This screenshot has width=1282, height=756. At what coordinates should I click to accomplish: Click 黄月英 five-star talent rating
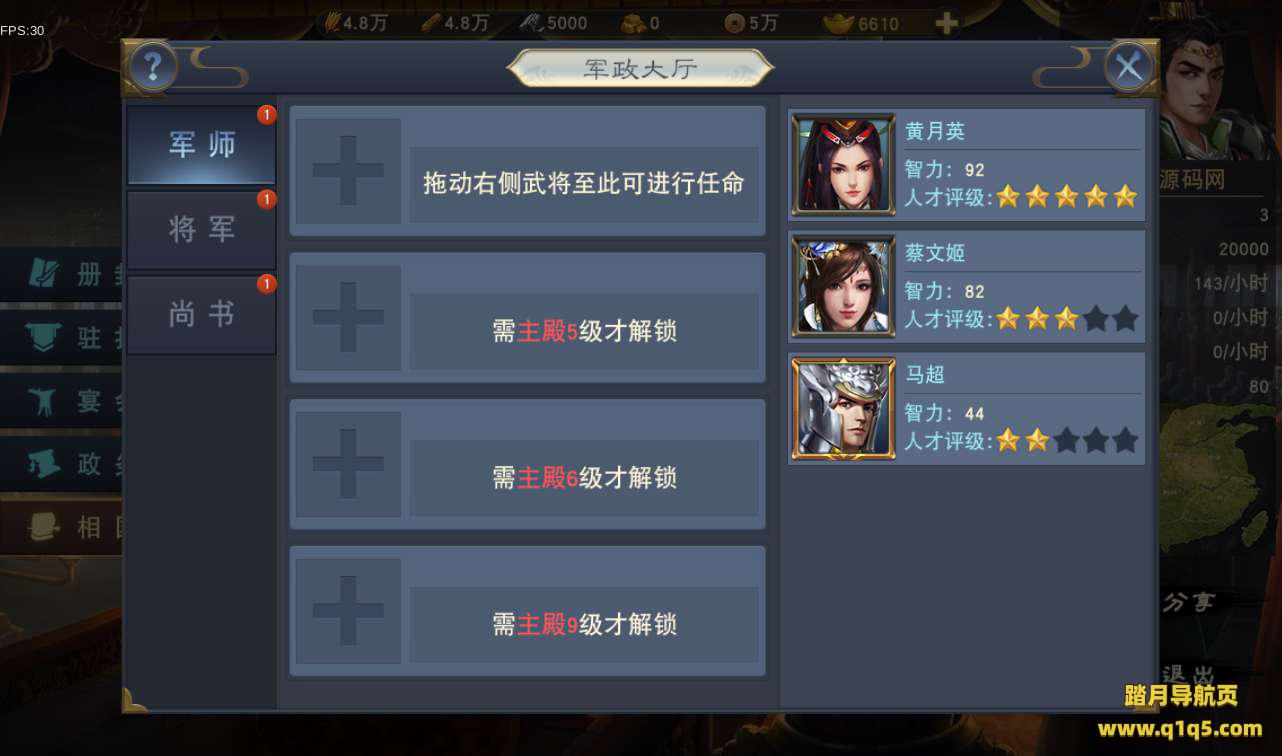1067,196
